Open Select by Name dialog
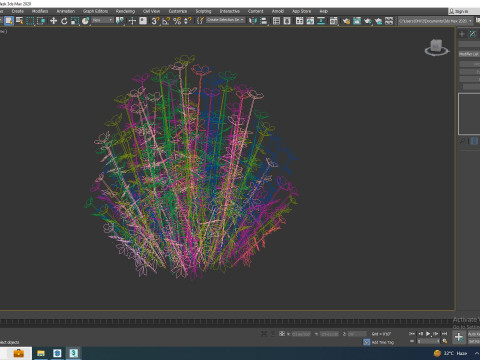Screen dimensions: 480x360 [x=20, y=21]
